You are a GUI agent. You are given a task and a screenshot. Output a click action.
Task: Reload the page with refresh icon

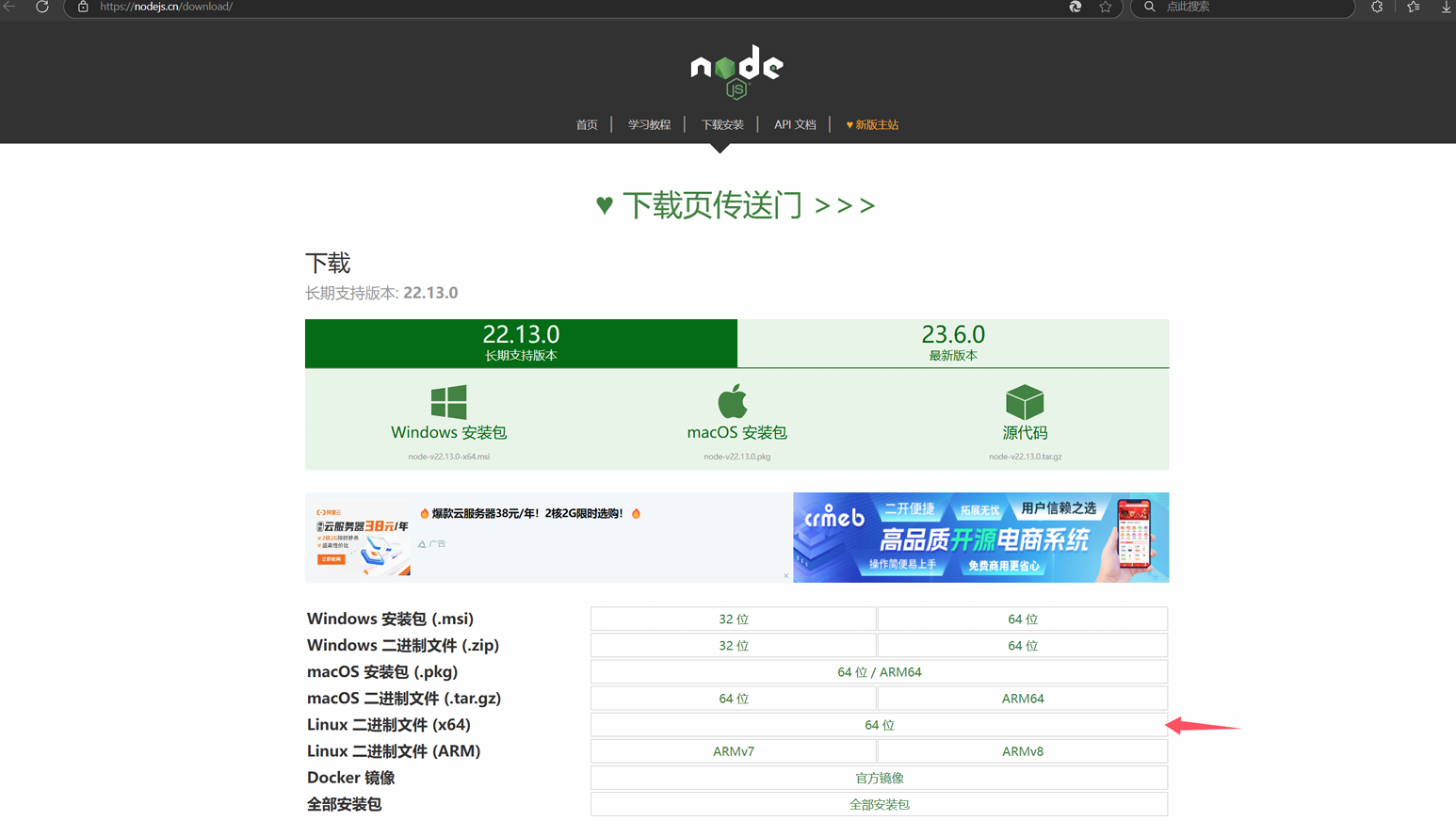(x=42, y=7)
